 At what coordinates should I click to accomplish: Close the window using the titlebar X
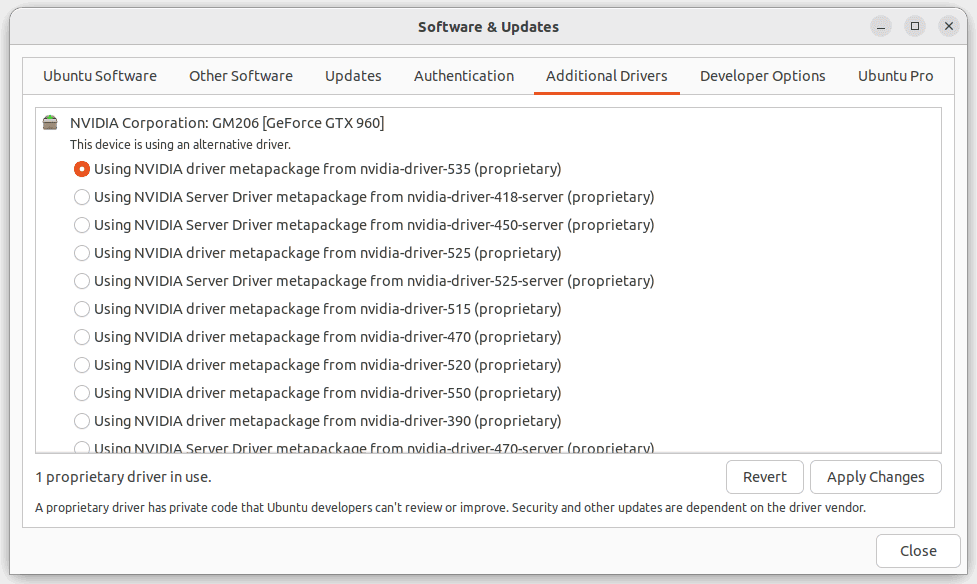949,26
